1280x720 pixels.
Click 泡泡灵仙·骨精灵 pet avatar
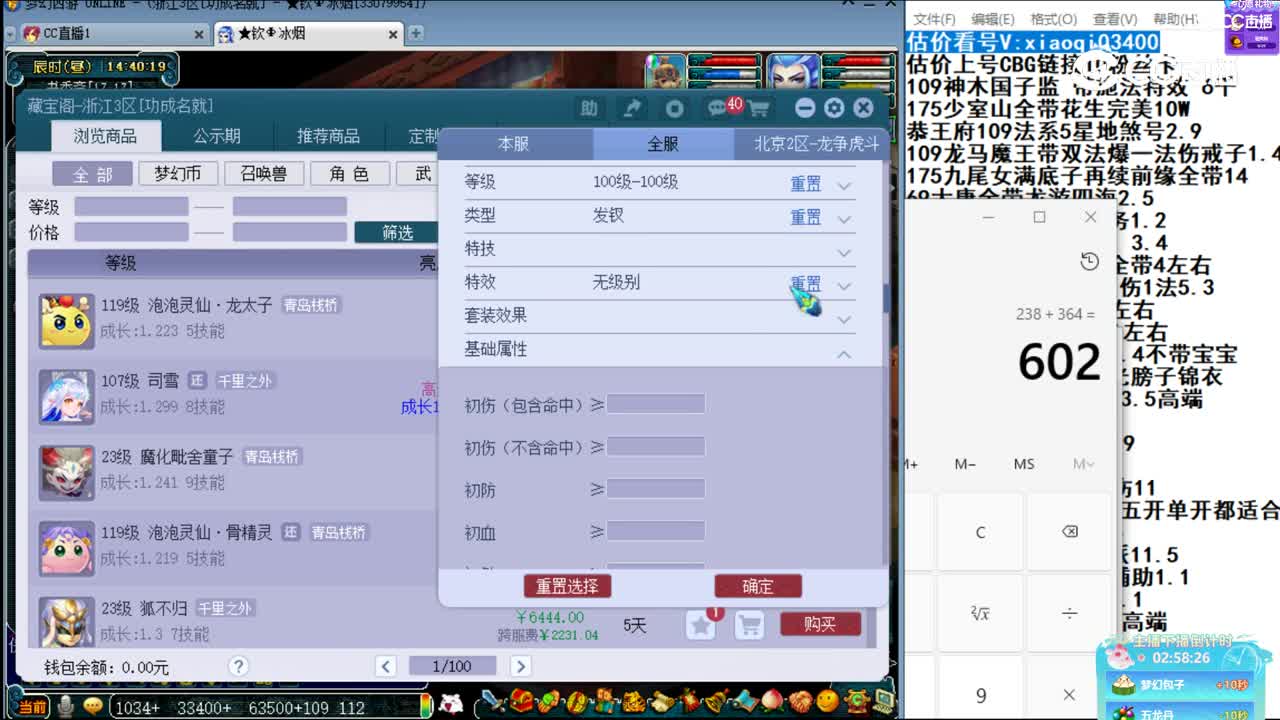pyautogui.click(x=66, y=548)
